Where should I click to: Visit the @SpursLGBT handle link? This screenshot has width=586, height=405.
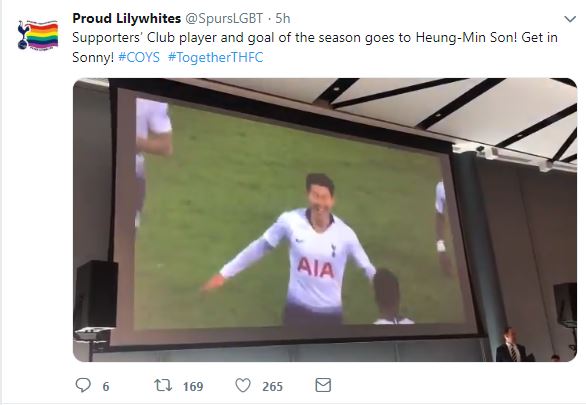tap(224, 18)
